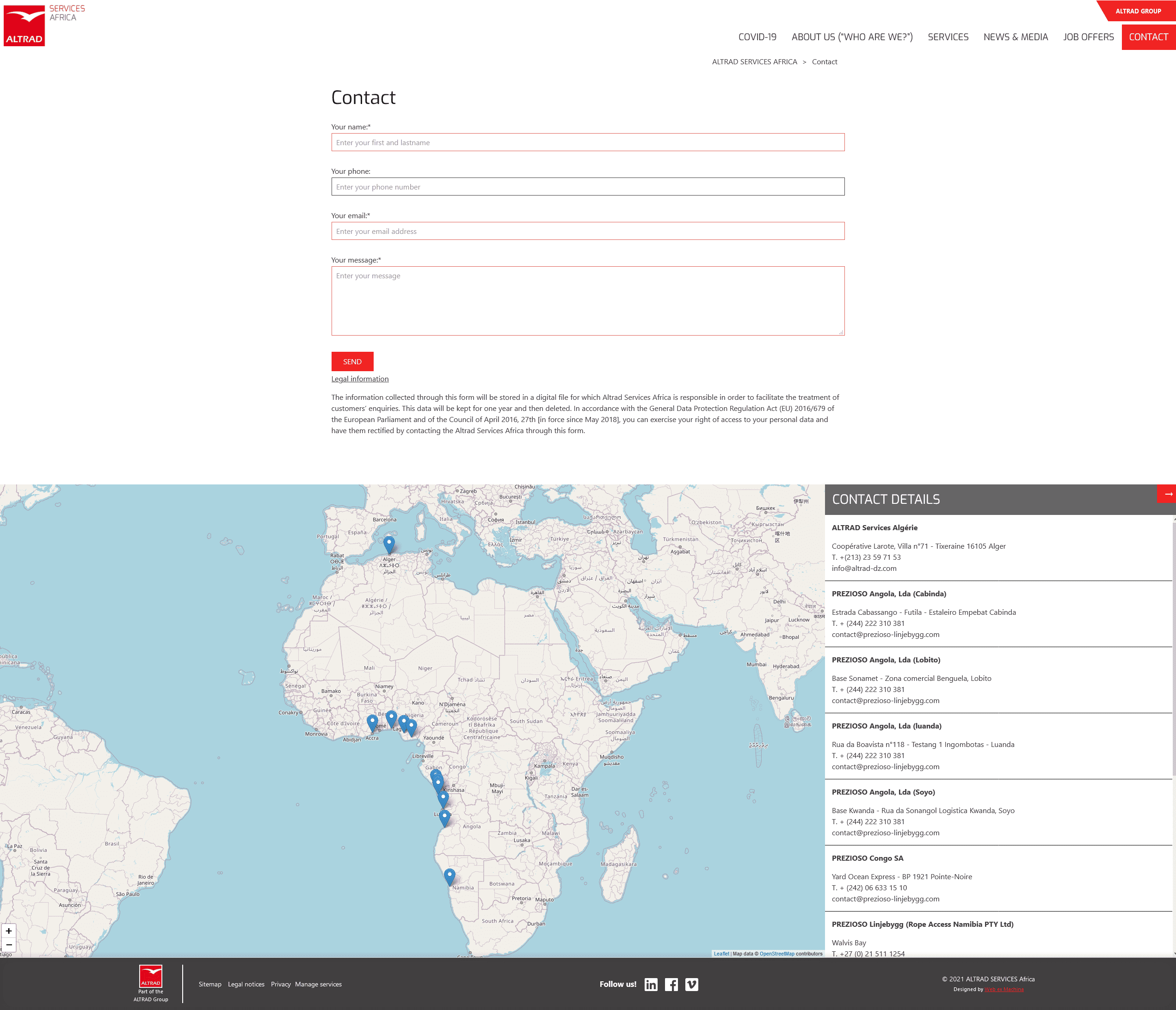Click PREZIOSO Linjebygg Rope Access Namibia heading
The width and height of the screenshot is (1176, 1010).
click(x=922, y=924)
